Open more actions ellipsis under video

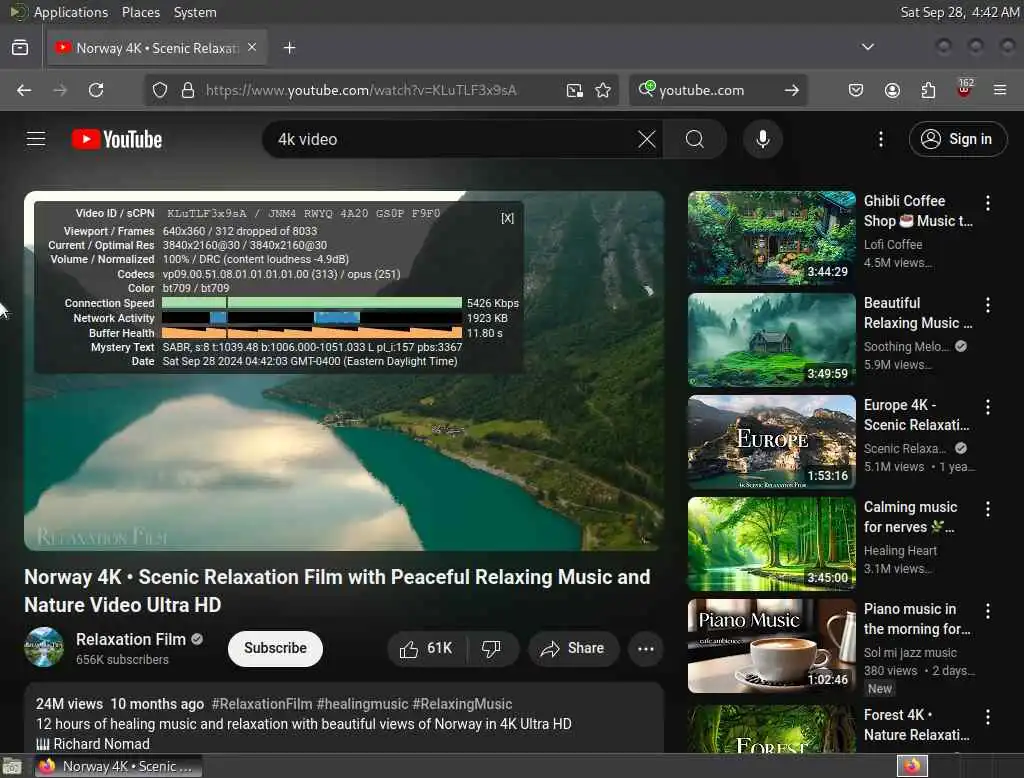(x=646, y=649)
